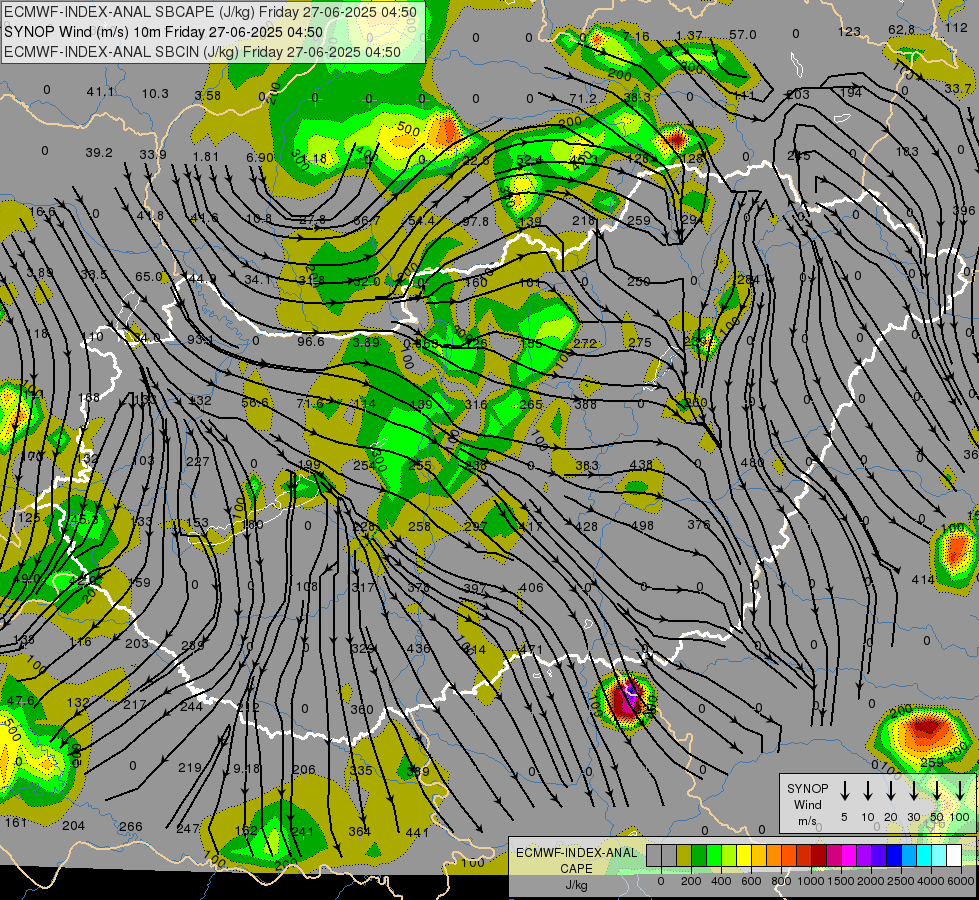
Task: Click the 5 m/s wind arrow in legend
Action: 844,791
